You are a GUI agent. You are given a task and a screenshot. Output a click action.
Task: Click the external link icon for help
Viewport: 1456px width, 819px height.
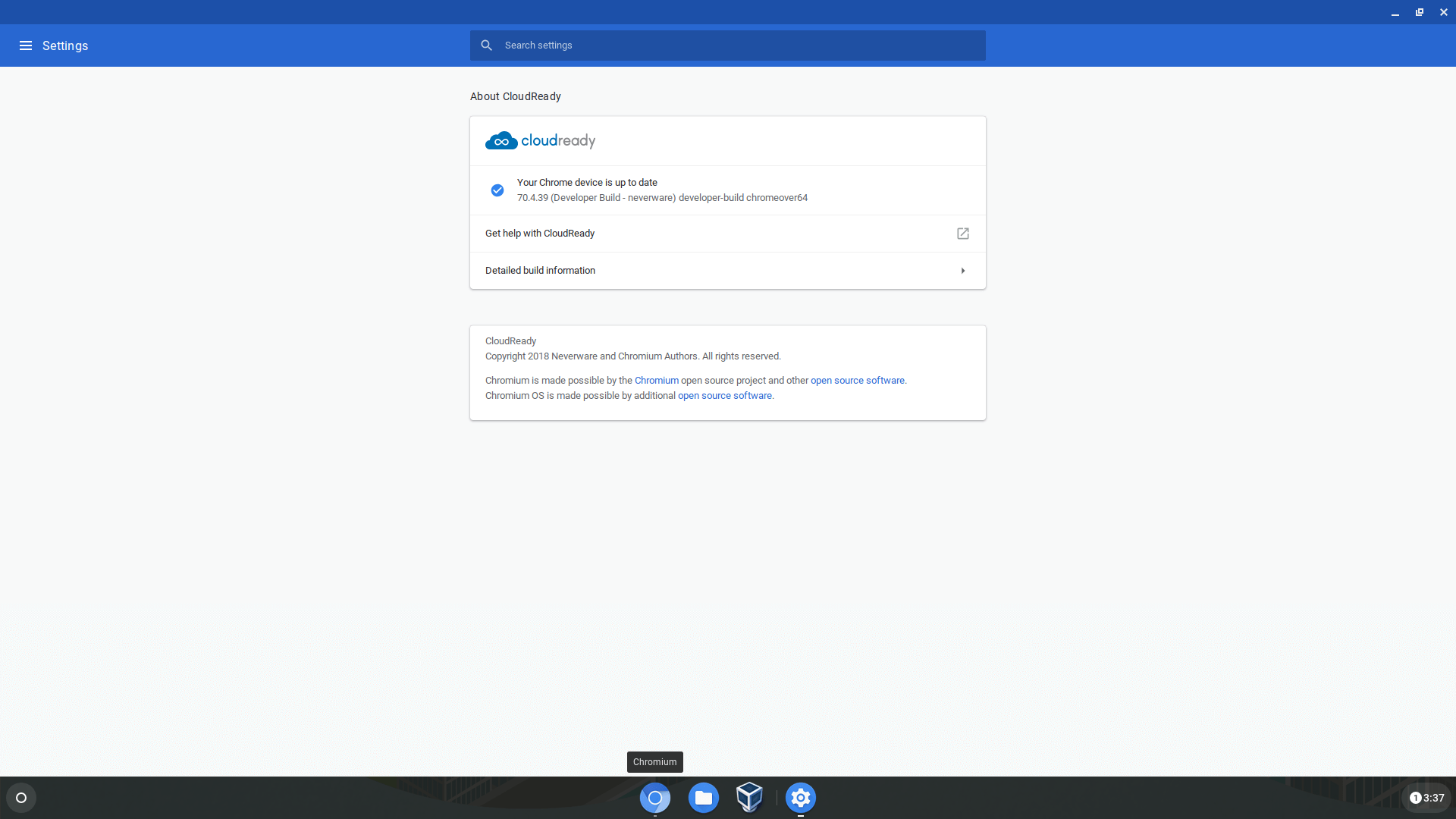click(962, 234)
